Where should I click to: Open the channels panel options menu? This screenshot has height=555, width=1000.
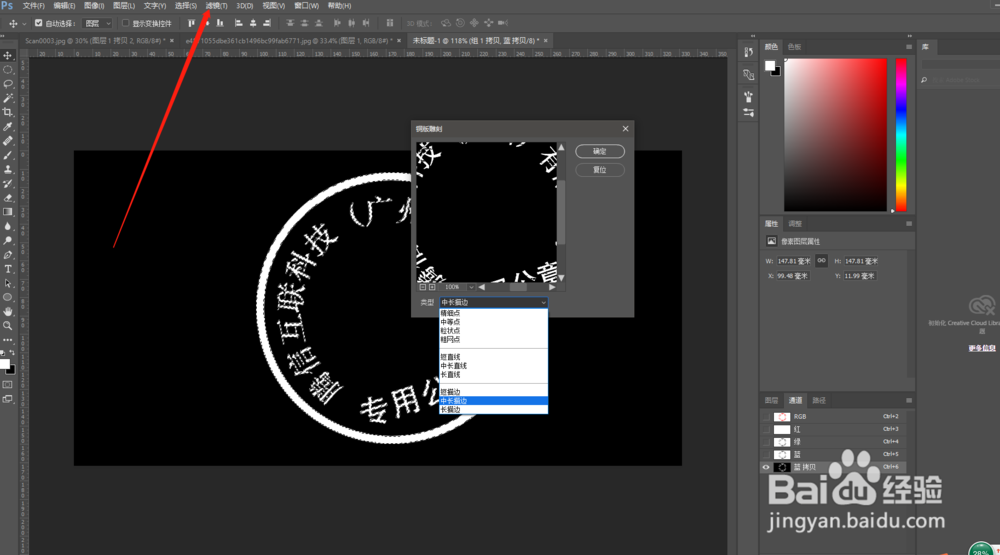tap(909, 401)
